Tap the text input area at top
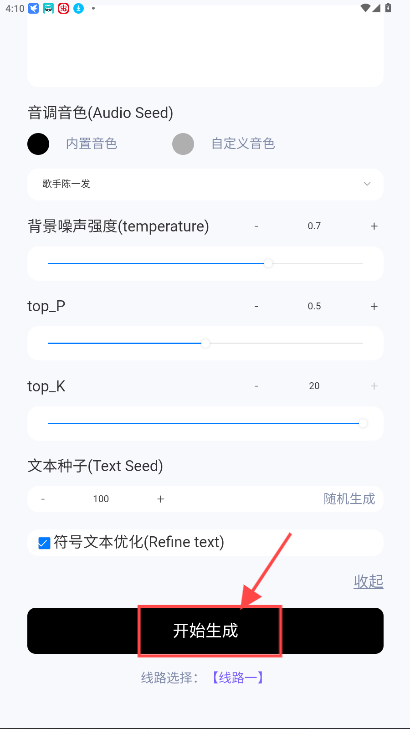410x729 pixels. [205, 46]
